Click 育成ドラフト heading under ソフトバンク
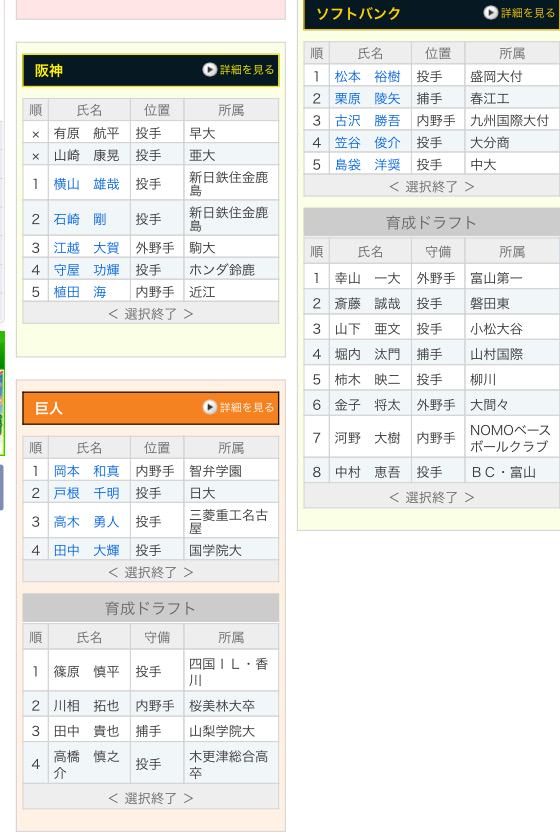This screenshot has width=560, height=833. pos(431,223)
